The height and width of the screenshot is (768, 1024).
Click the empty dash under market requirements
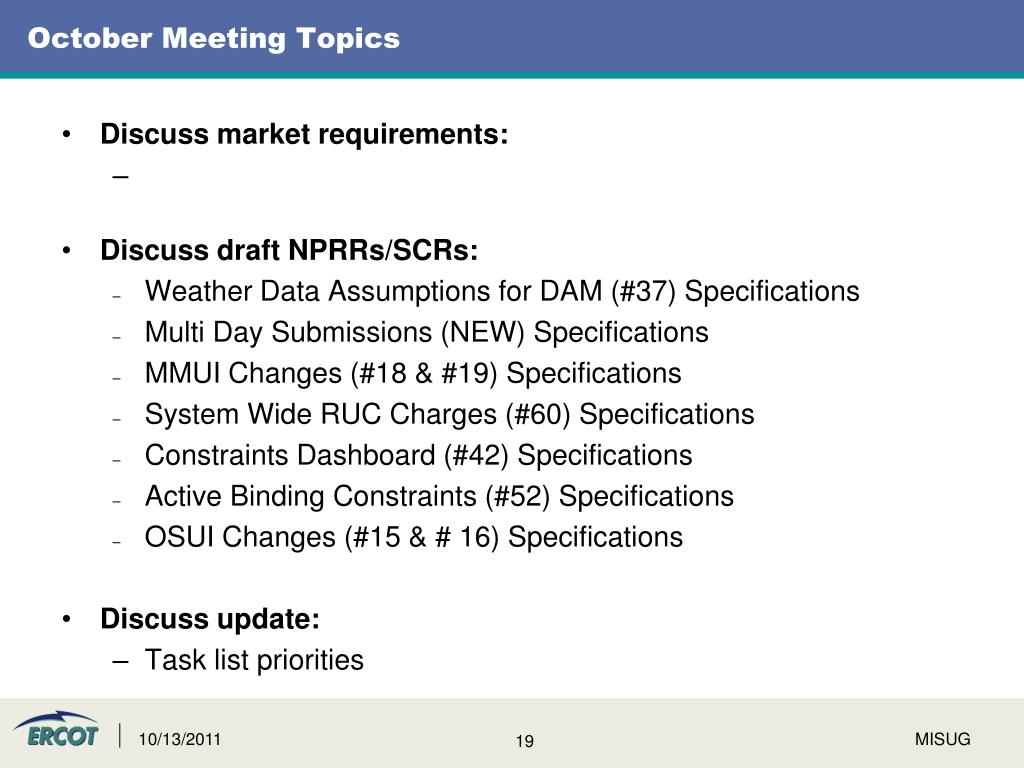(x=120, y=176)
